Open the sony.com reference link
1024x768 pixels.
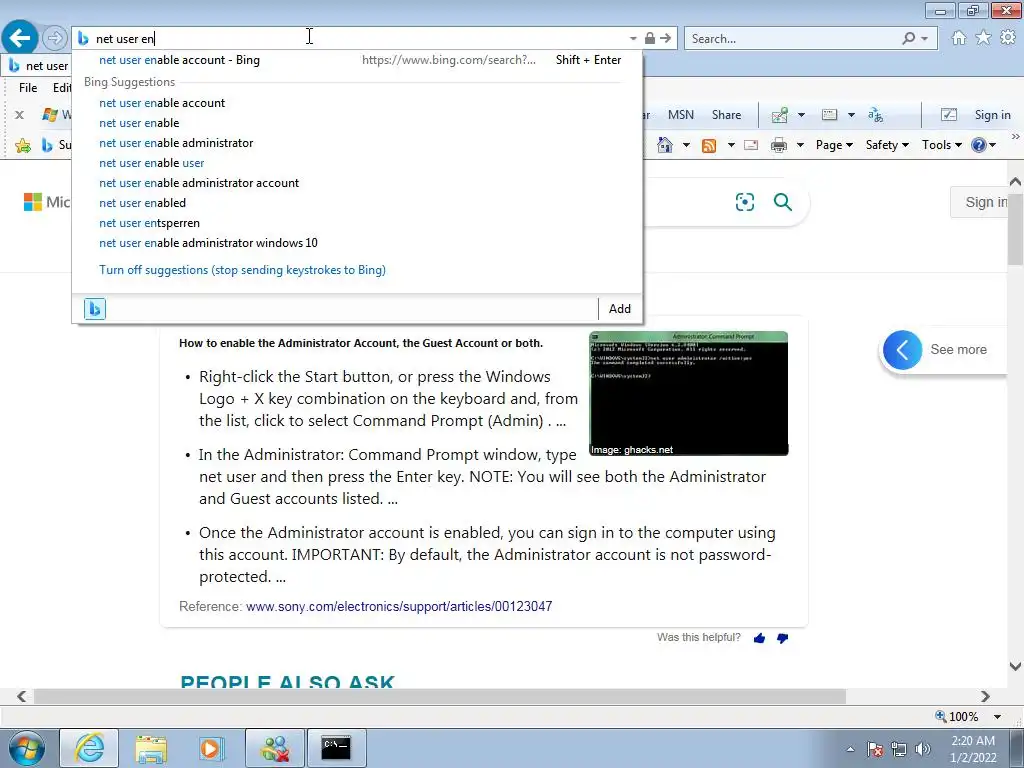[399, 607]
